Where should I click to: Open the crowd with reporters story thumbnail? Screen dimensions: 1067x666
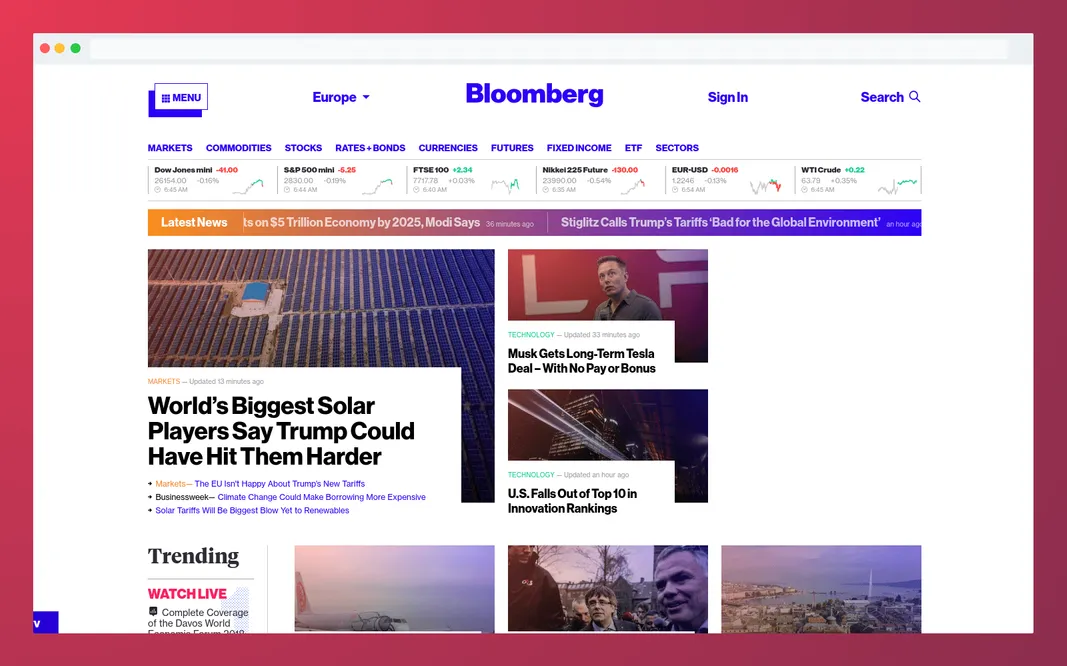click(608, 589)
